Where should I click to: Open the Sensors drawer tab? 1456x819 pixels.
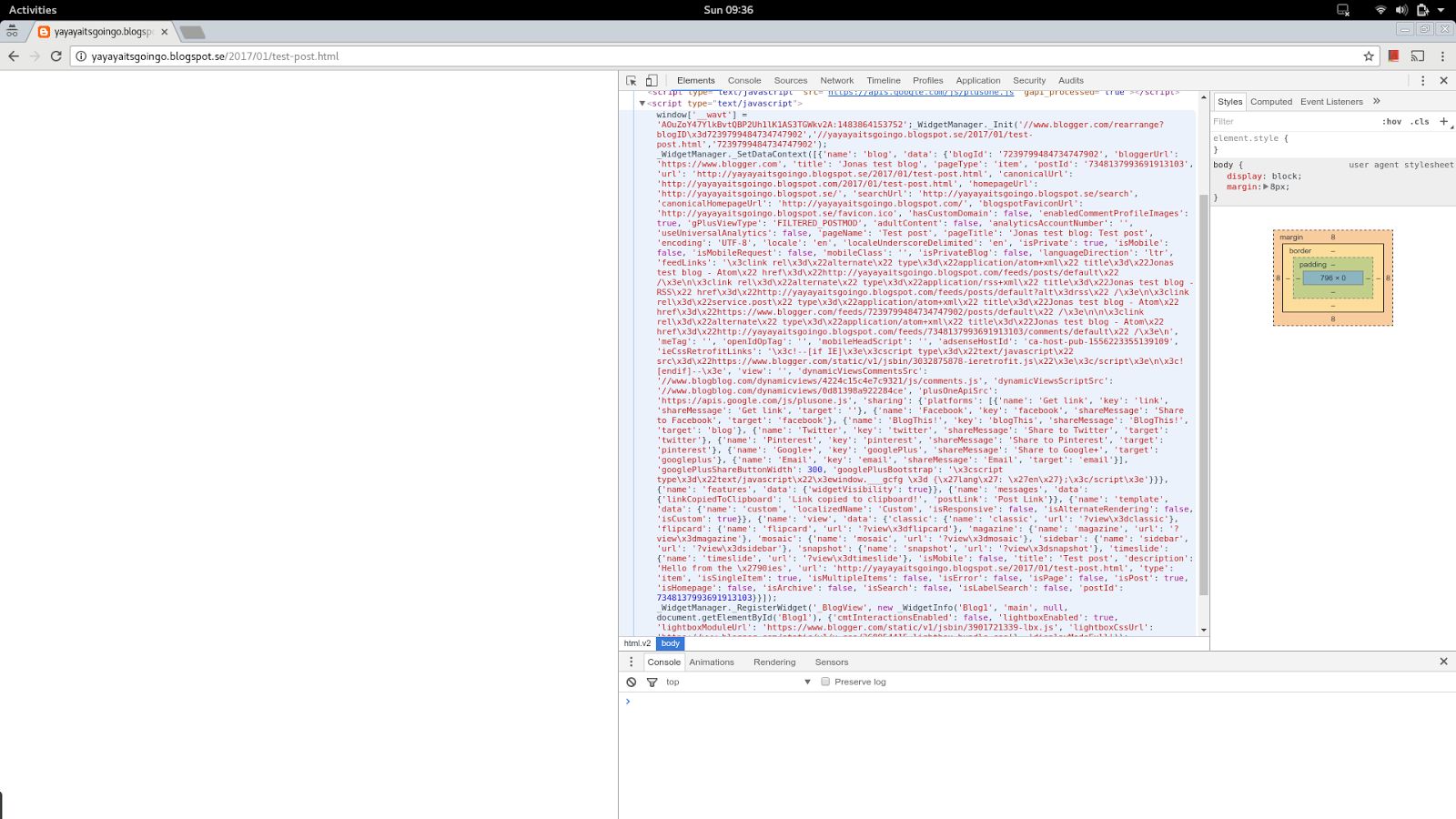coord(832,662)
